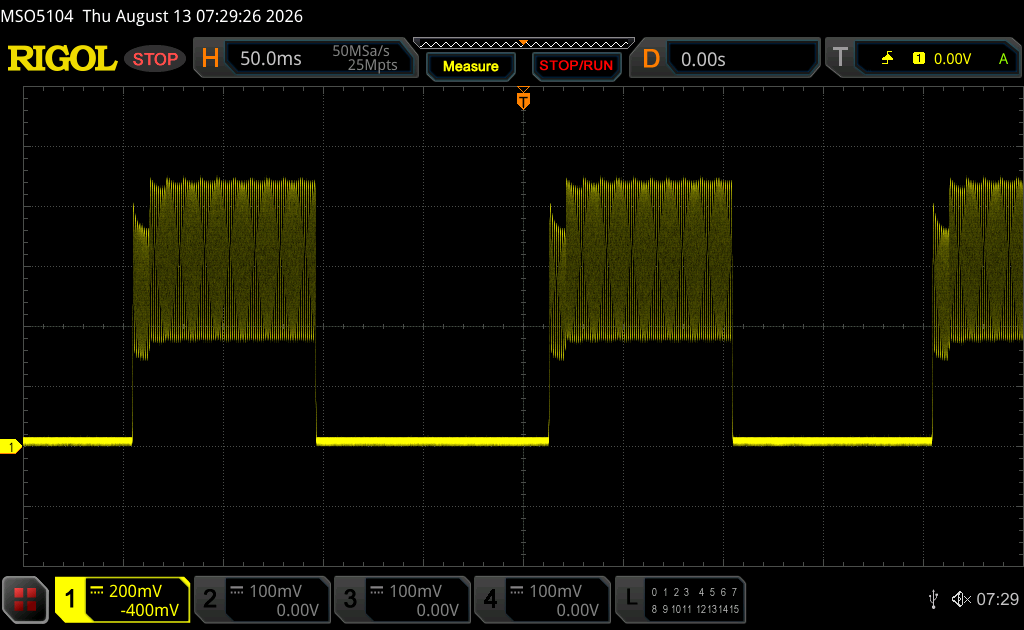This screenshot has width=1024, height=630.
Task: Open the Measure menu
Action: 470,66
